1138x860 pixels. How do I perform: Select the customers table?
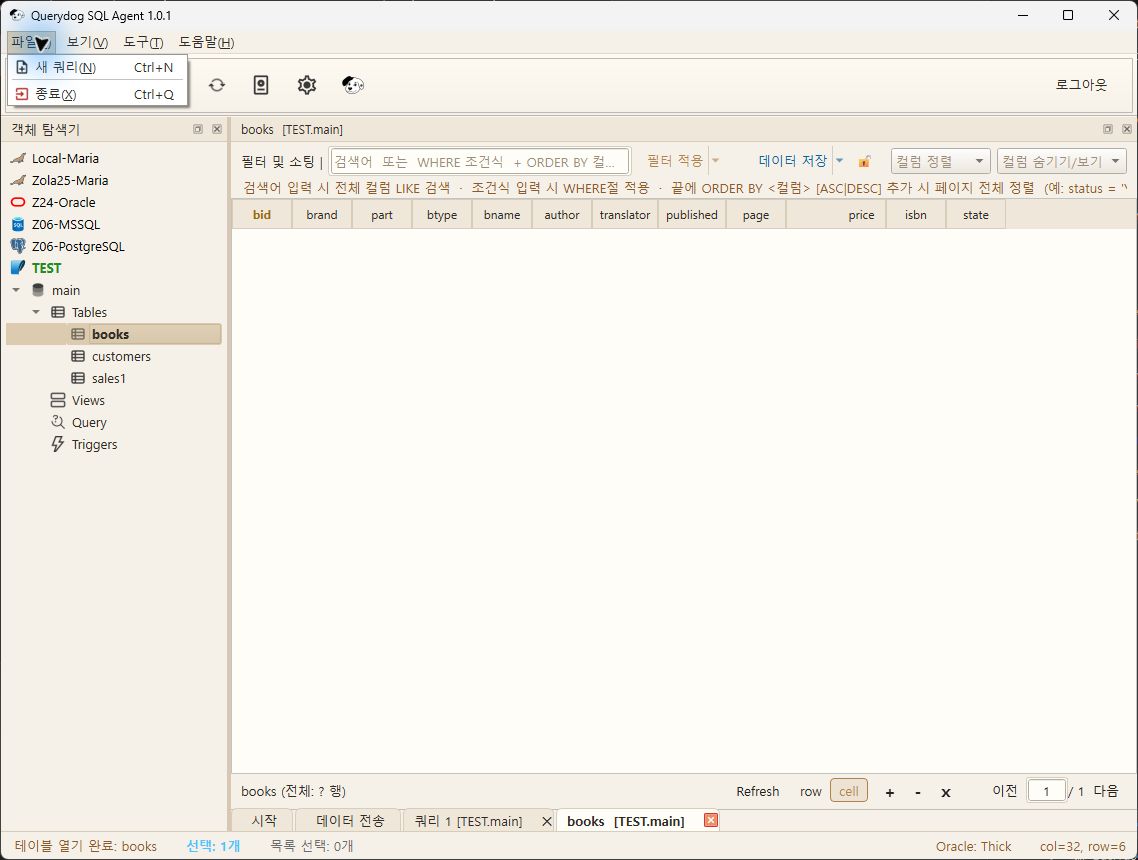pos(121,356)
